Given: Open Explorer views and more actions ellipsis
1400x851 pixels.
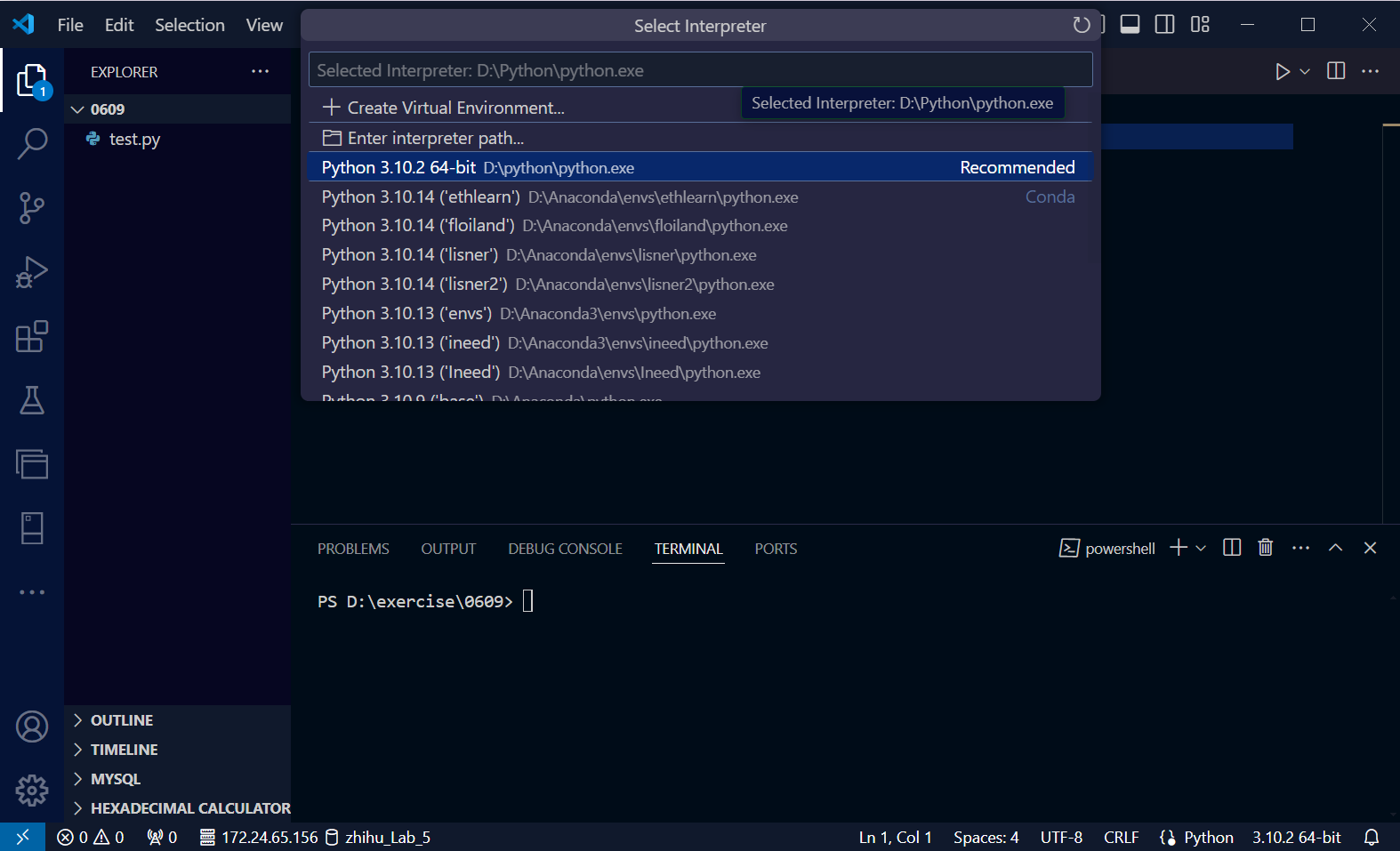Looking at the screenshot, I should [260, 71].
